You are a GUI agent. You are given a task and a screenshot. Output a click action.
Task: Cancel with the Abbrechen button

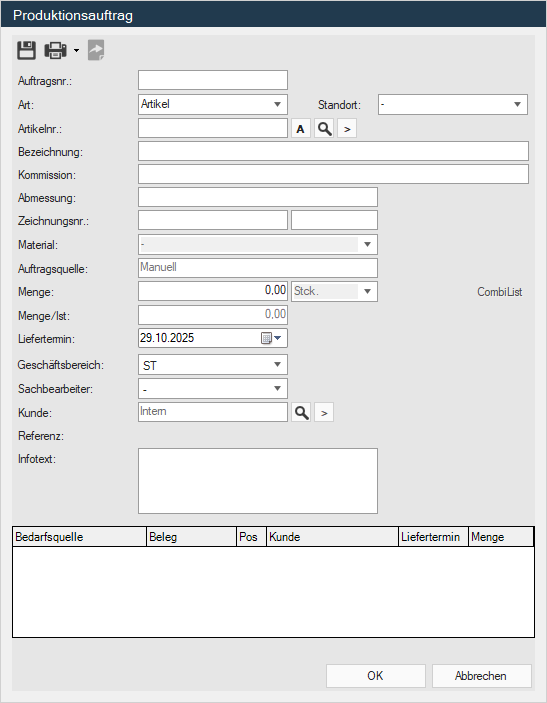(x=482, y=676)
